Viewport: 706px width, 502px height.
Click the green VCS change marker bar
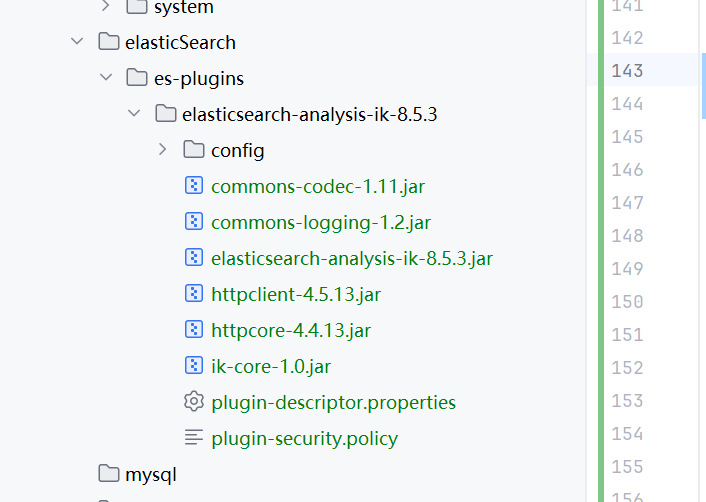601,251
